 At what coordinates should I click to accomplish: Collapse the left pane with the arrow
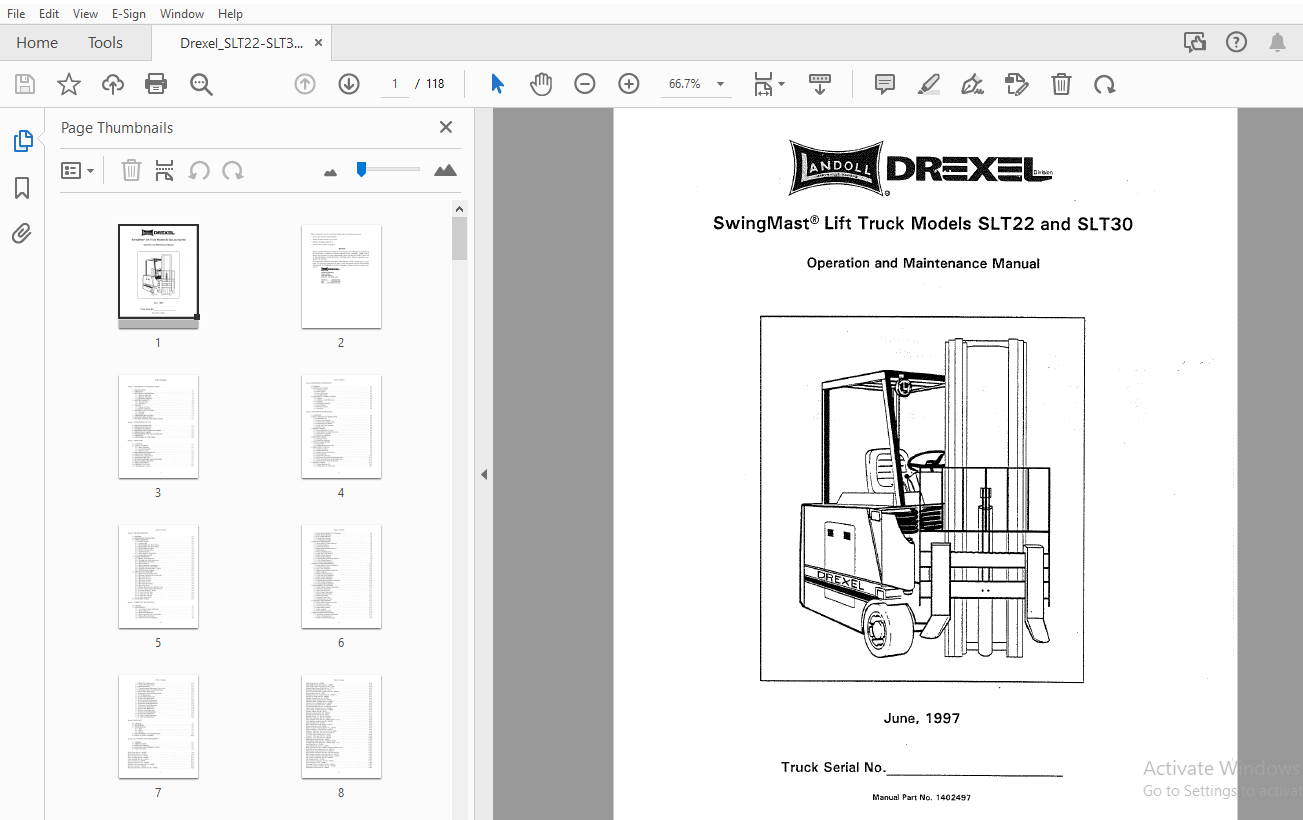[484, 474]
